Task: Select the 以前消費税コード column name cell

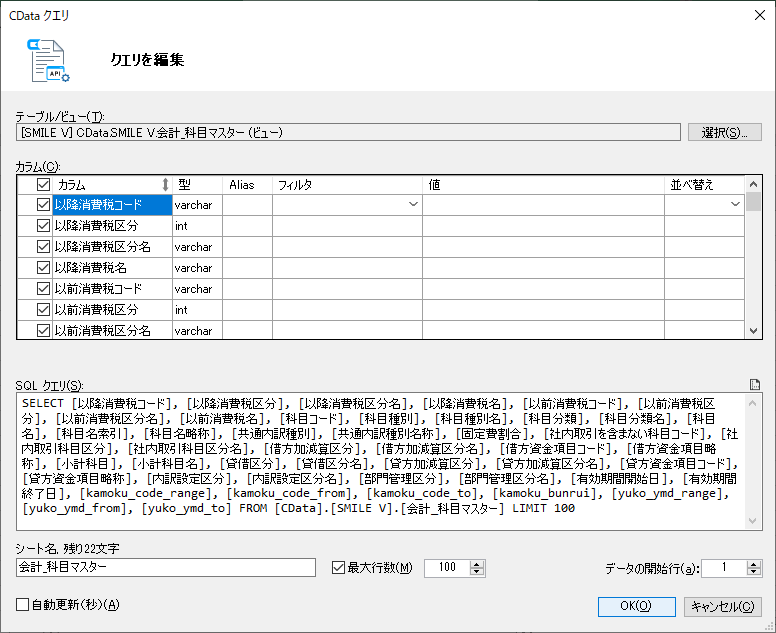Action: (112, 289)
